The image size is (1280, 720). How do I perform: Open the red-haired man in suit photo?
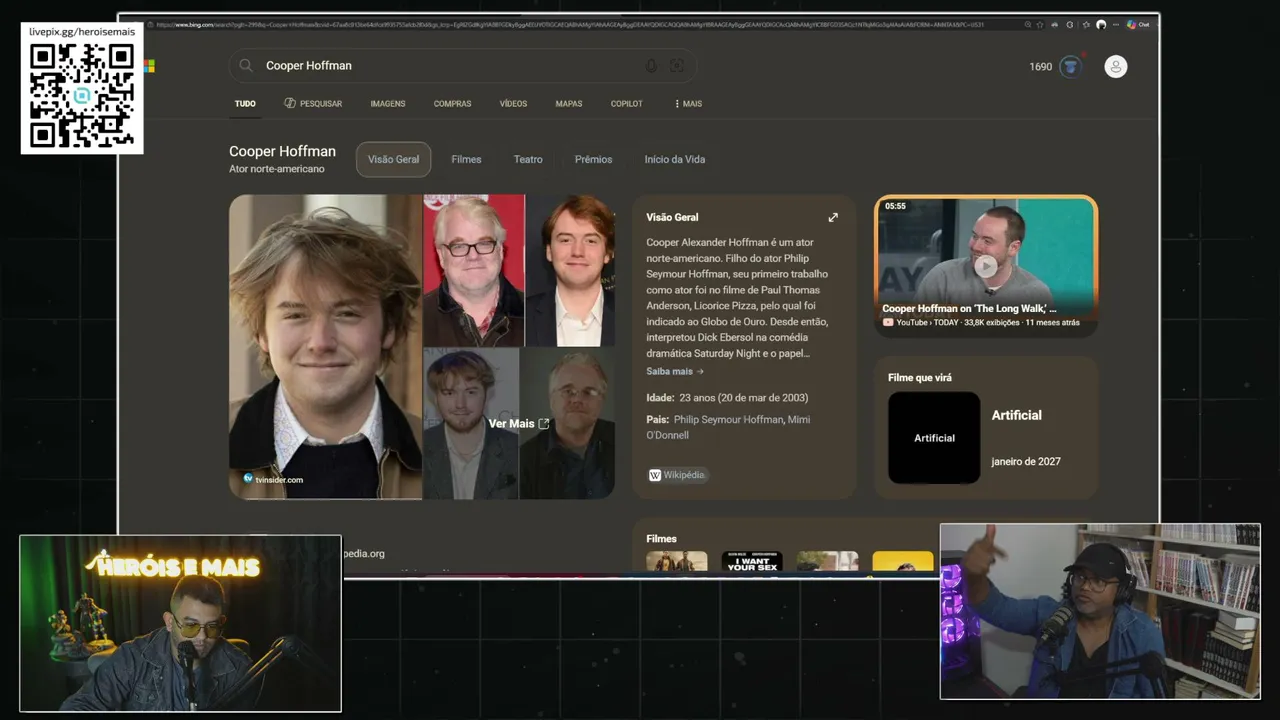(x=570, y=270)
